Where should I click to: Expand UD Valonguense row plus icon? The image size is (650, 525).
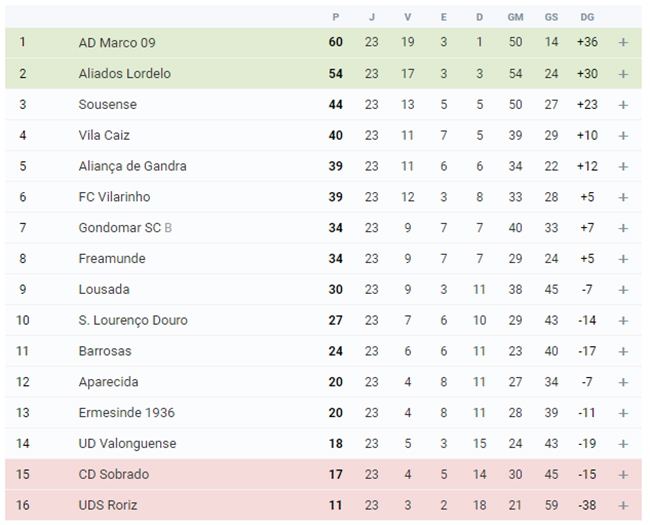click(x=623, y=443)
